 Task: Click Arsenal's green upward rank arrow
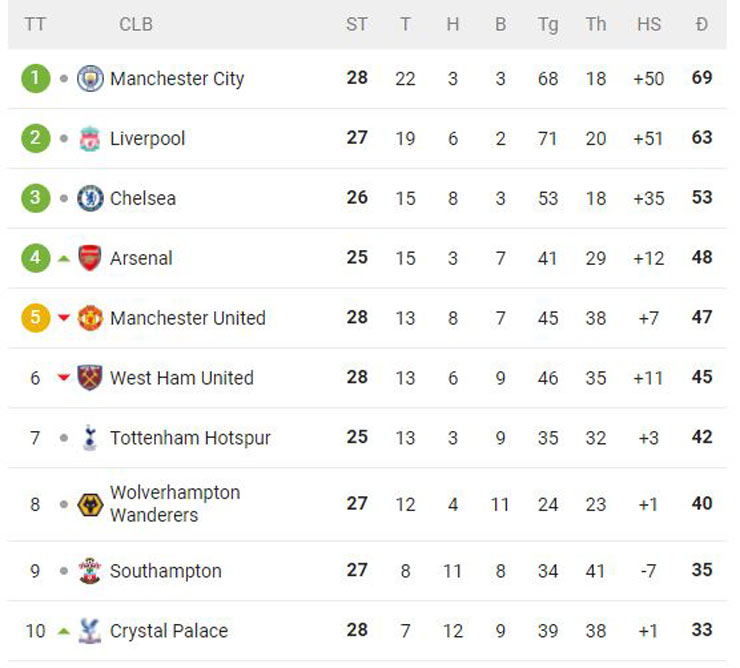[x=64, y=259]
